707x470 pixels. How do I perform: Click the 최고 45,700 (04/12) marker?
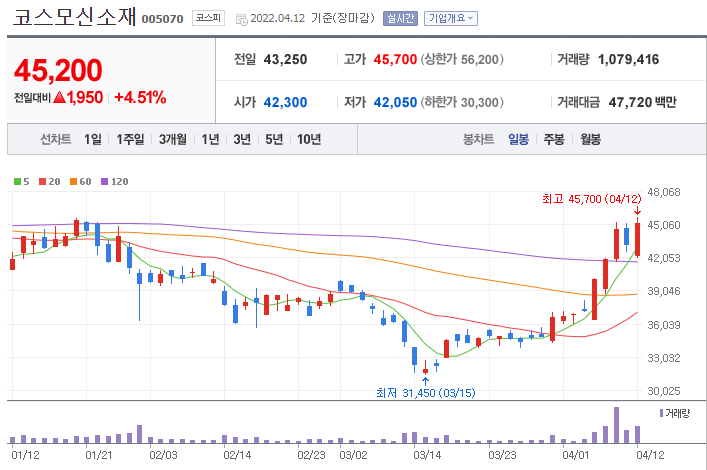click(x=592, y=199)
